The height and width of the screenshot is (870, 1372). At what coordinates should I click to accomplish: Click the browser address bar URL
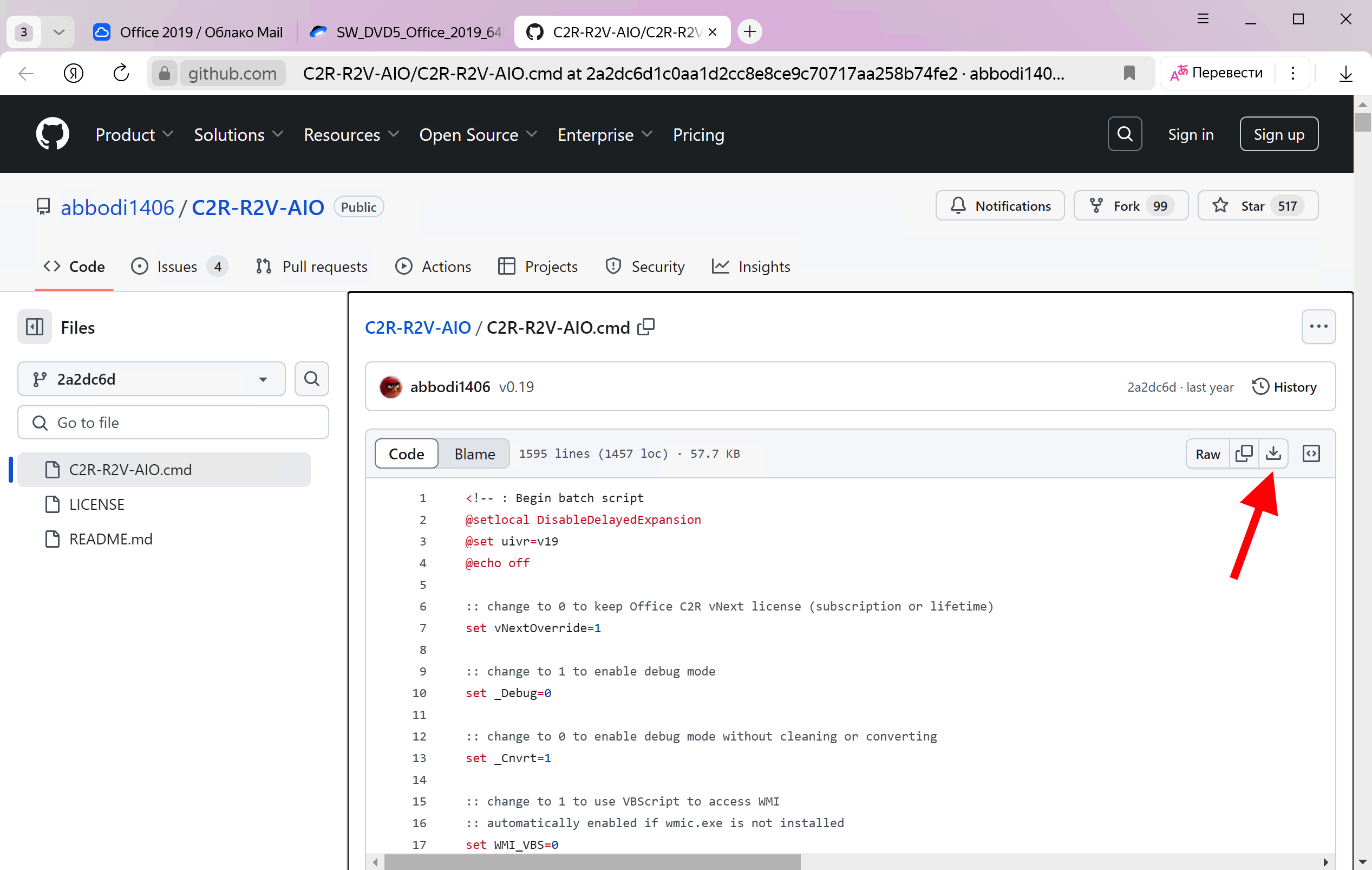click(684, 73)
